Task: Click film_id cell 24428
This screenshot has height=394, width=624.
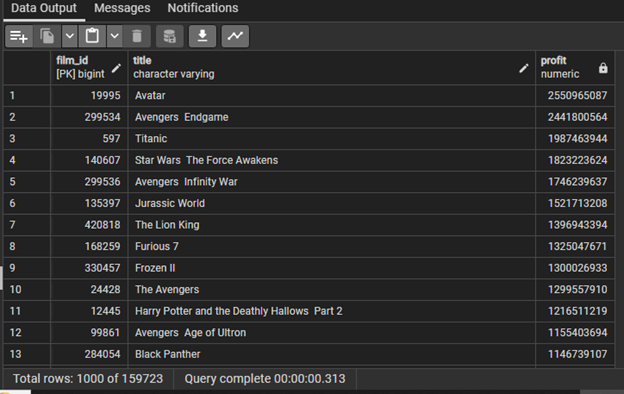Action: coord(89,289)
